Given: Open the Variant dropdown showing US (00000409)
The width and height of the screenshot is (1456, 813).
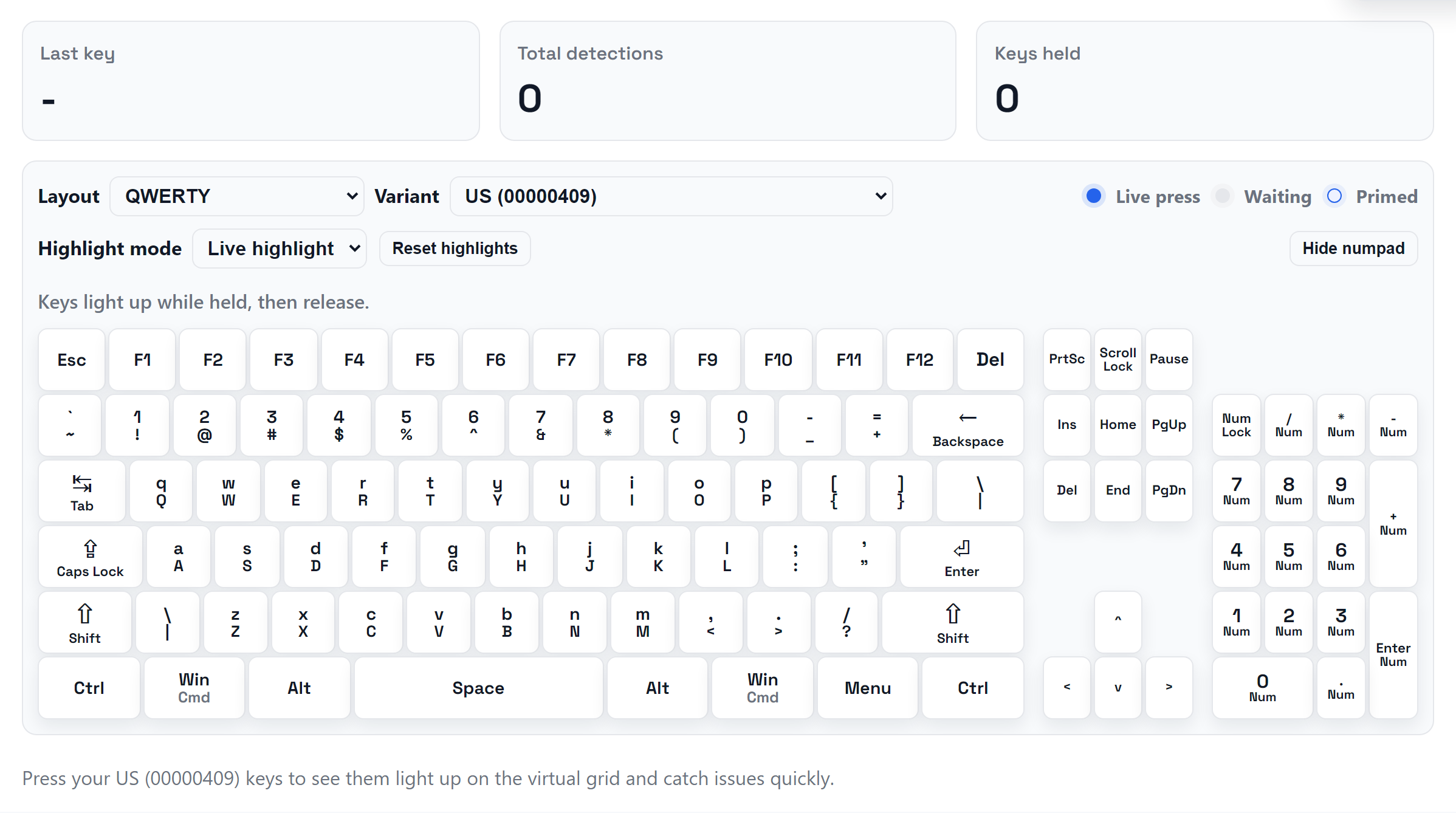Looking at the screenshot, I should pos(671,196).
